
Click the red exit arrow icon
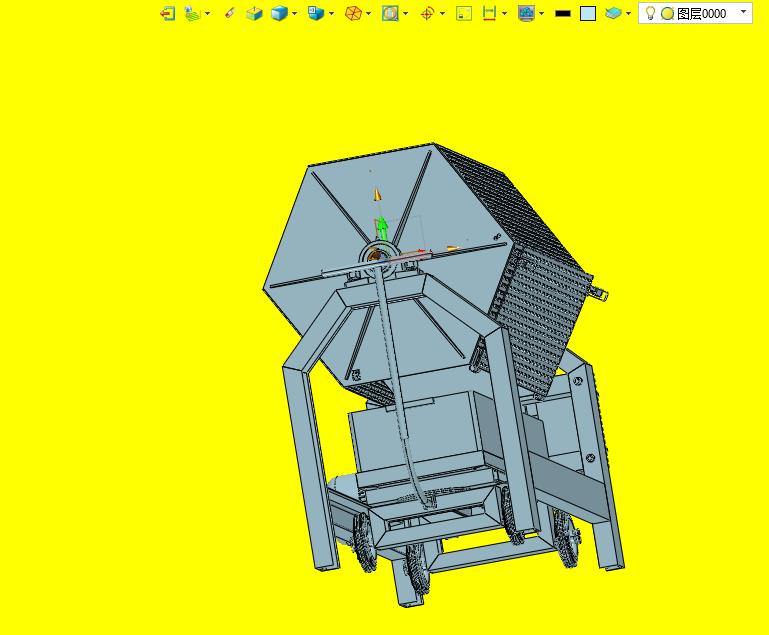(168, 13)
